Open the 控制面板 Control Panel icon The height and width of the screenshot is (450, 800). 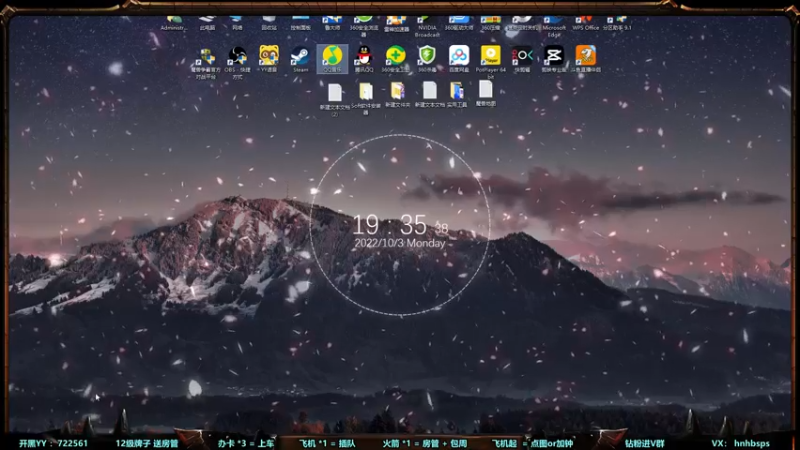301,23
